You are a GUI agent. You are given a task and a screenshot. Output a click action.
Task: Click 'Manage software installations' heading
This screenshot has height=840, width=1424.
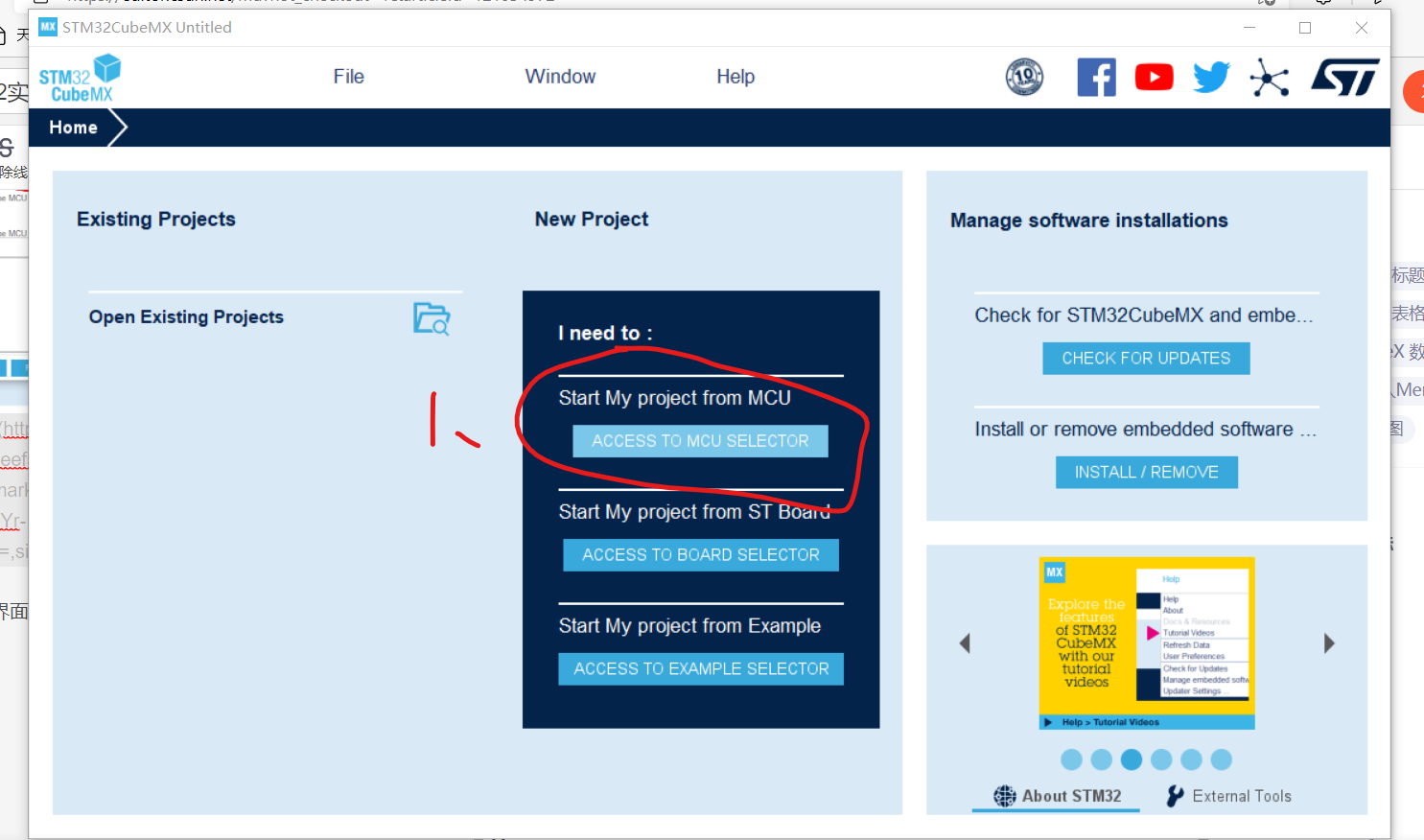[1088, 221]
